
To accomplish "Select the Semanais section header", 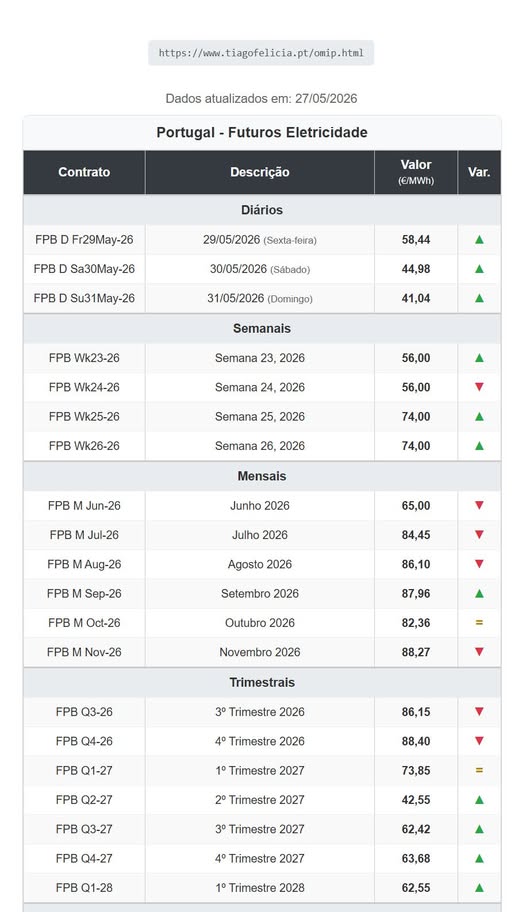I will [x=262, y=329].
